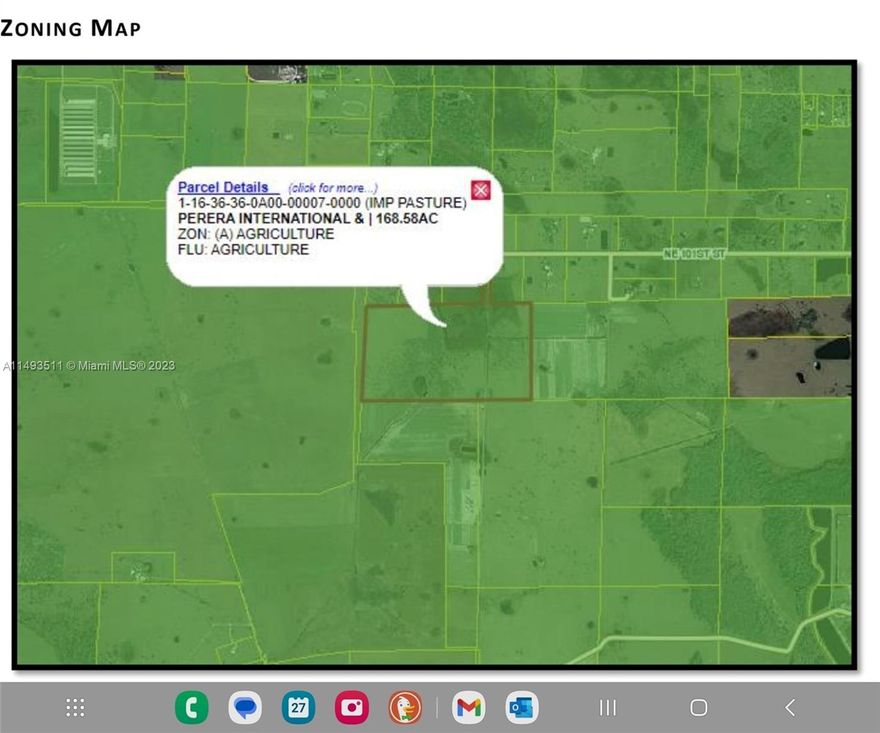Viewport: 880px width, 733px height.
Task: Open Gmail from the taskbar
Action: 468,707
